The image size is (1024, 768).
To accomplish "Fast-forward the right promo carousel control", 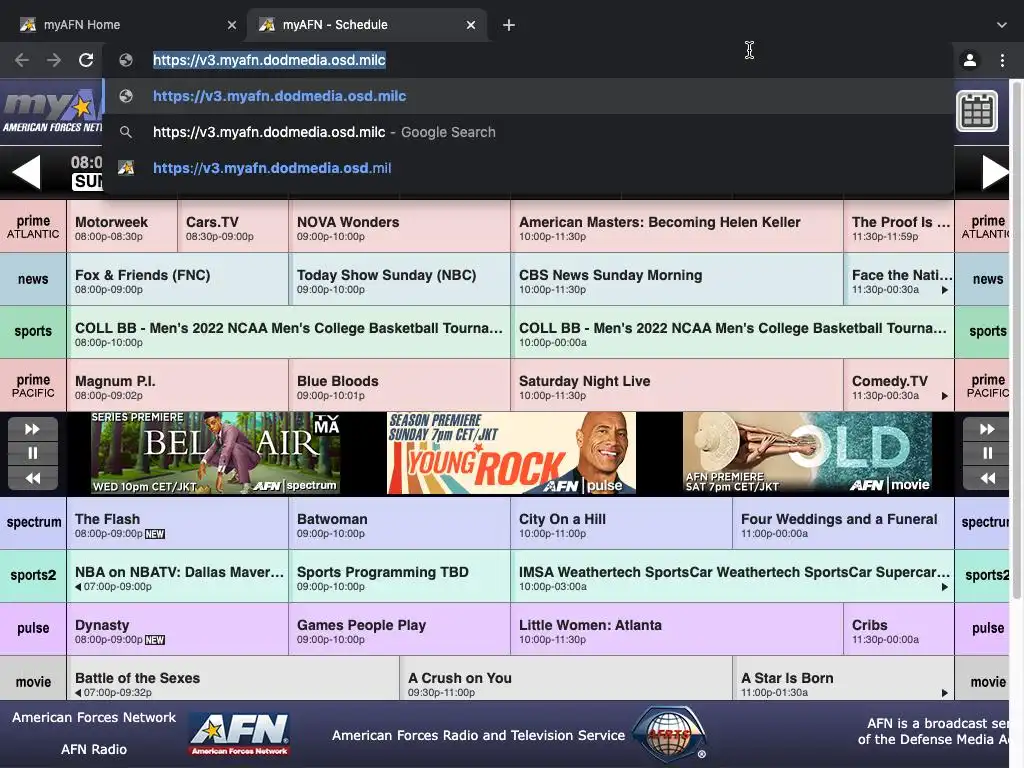I will 987,429.
